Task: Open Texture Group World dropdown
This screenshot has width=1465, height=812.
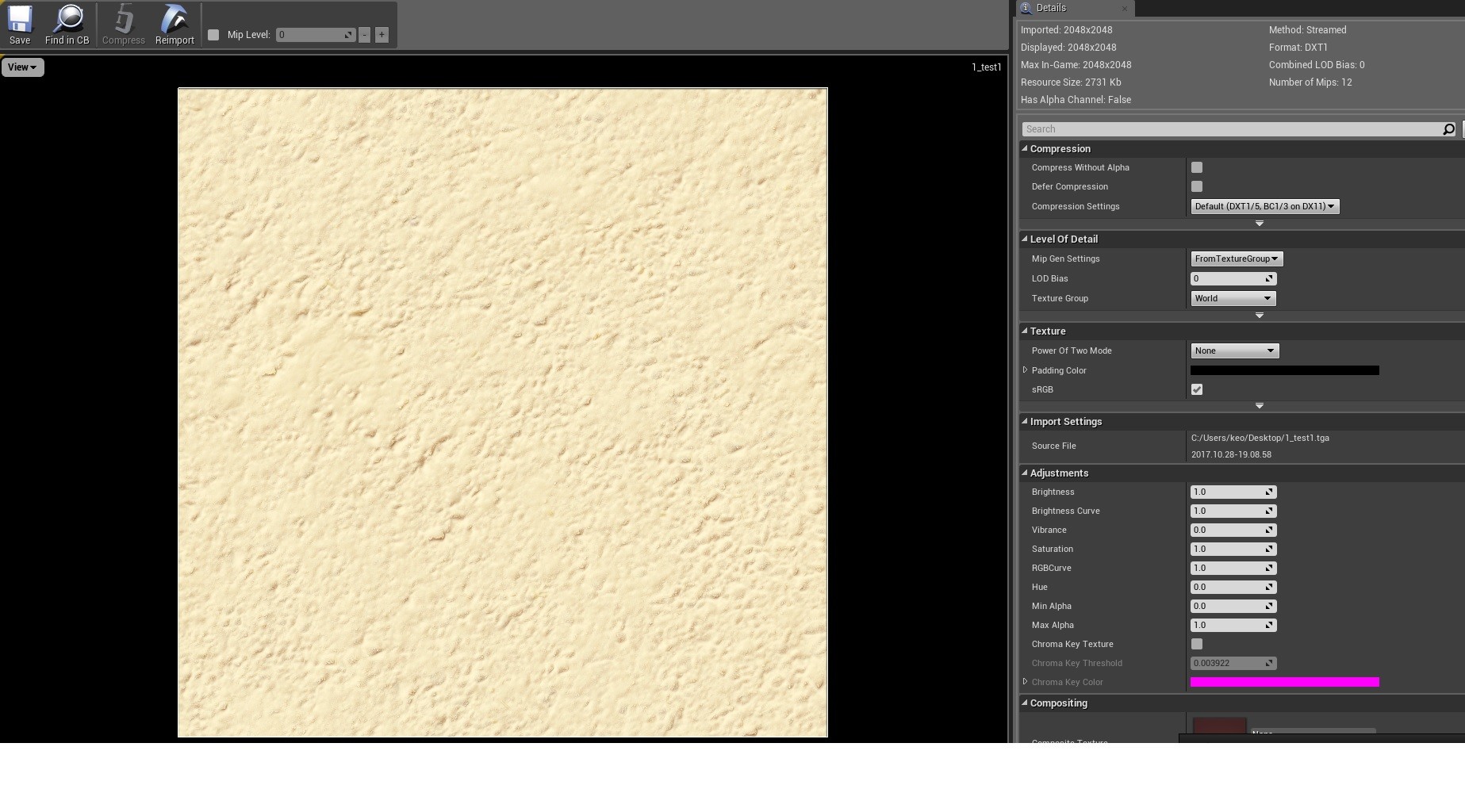Action: pyautogui.click(x=1233, y=298)
